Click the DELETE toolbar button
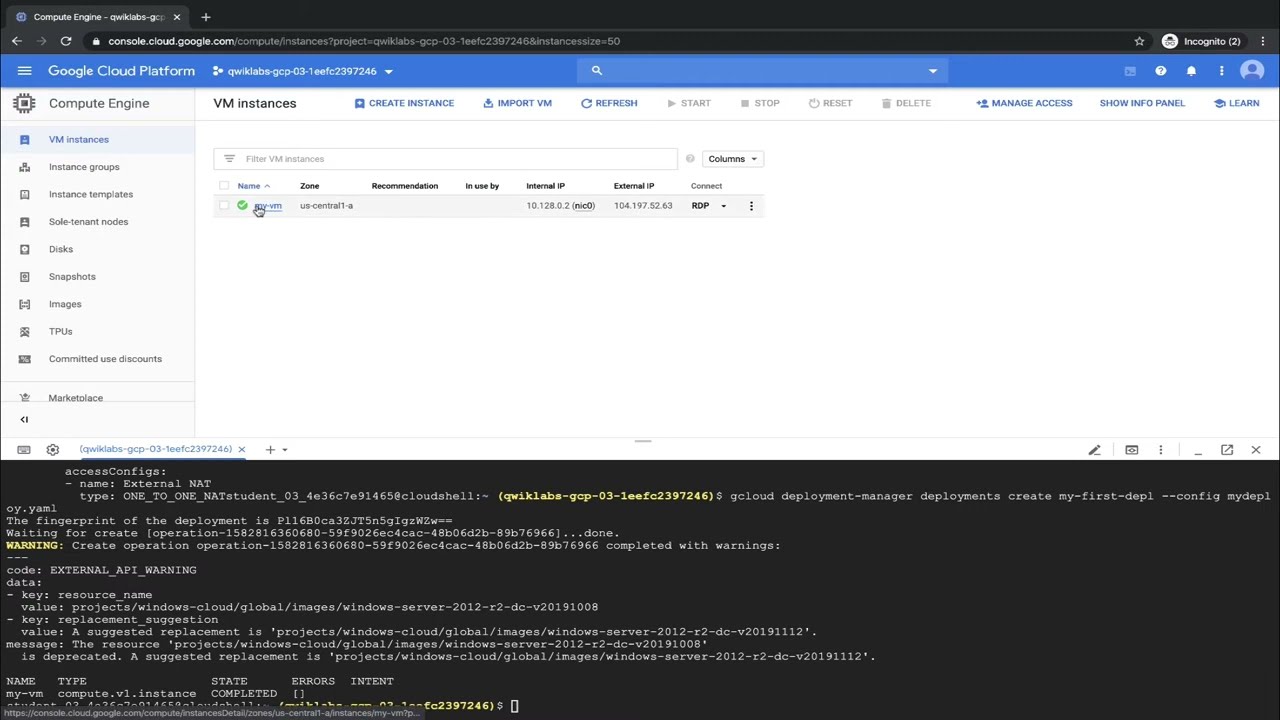Image resolution: width=1280 pixels, height=720 pixels. 906,103
